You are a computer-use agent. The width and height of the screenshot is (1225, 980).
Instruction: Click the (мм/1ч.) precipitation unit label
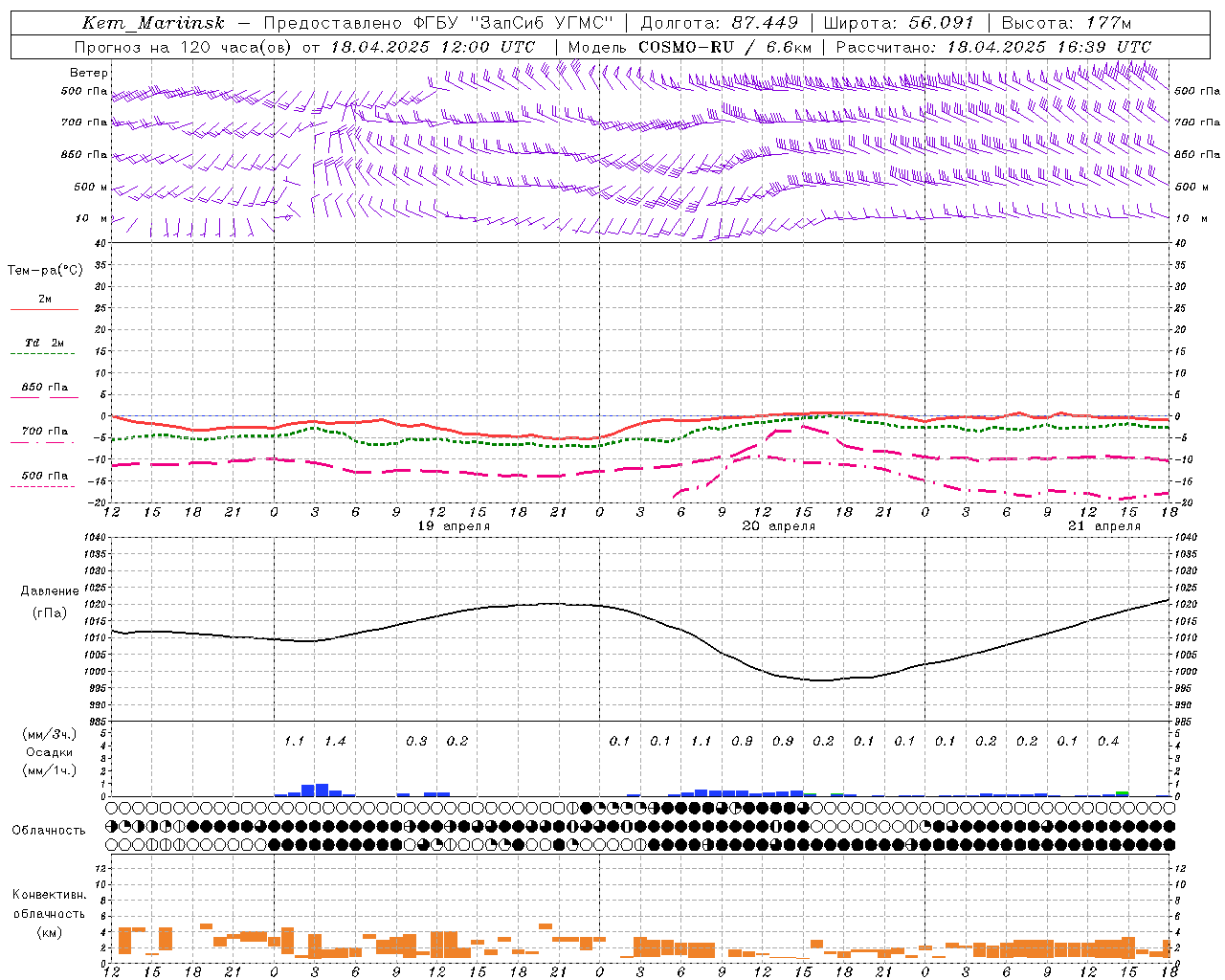click(x=50, y=770)
